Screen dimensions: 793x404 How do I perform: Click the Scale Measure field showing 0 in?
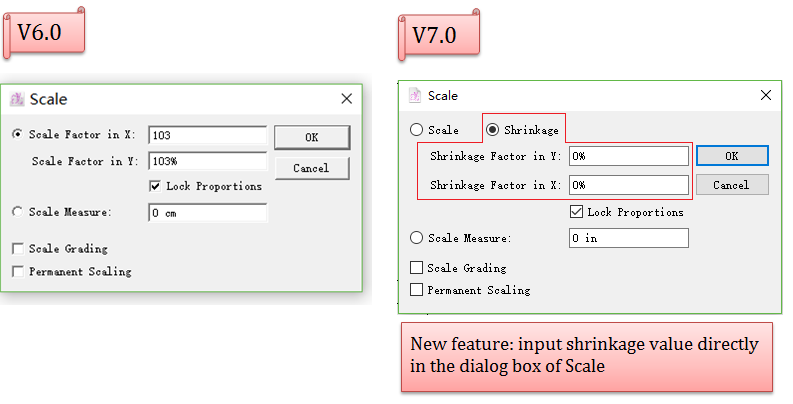click(x=628, y=238)
